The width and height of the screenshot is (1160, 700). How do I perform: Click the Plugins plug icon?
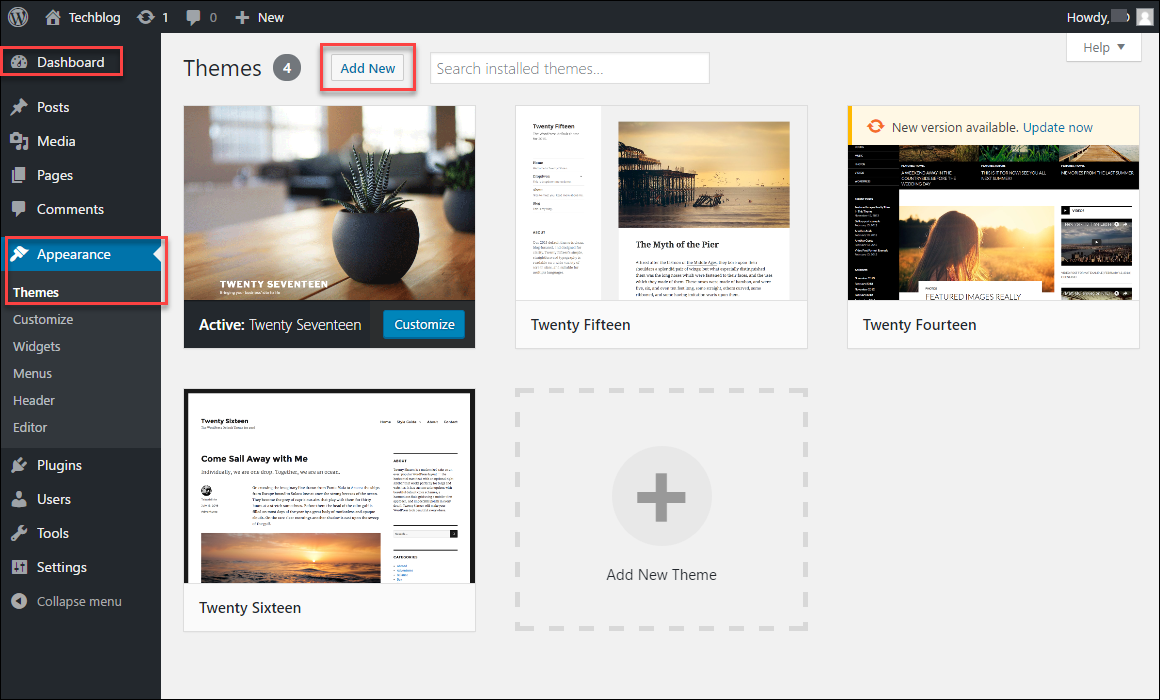(x=19, y=465)
